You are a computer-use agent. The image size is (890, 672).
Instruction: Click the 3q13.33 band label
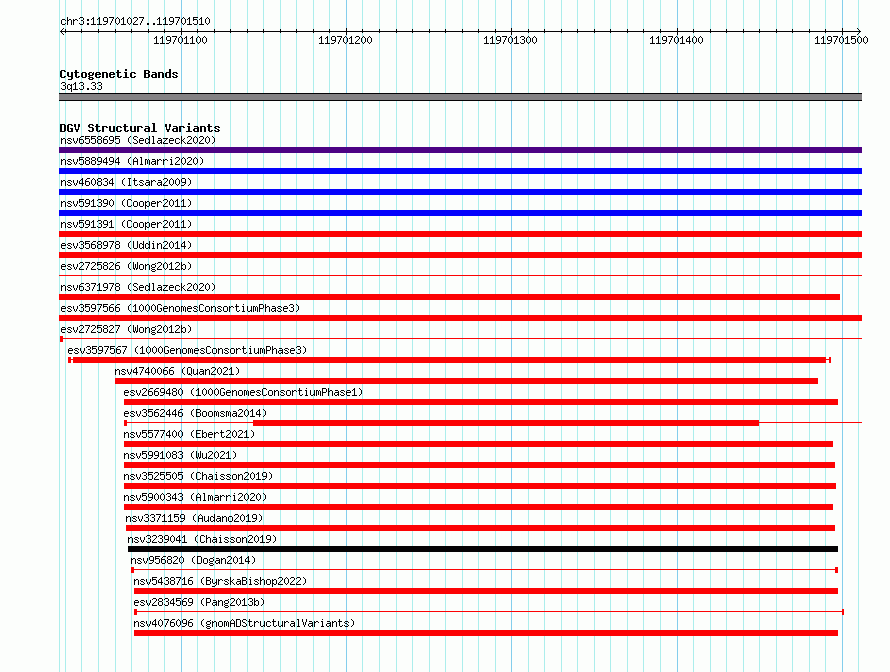(x=81, y=86)
